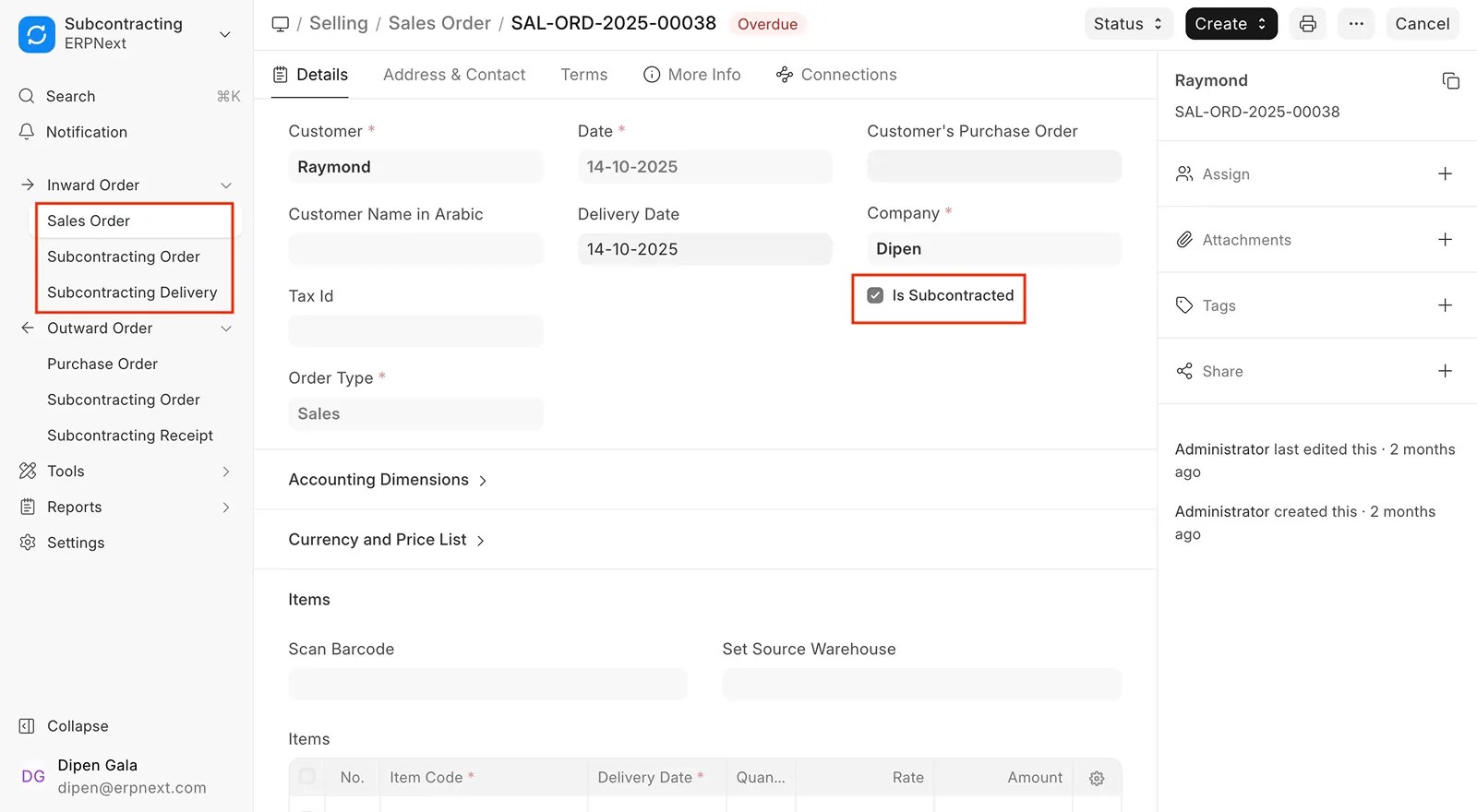Switch to the Details tab
Screen dimensions: 1477x812
click(310, 75)
